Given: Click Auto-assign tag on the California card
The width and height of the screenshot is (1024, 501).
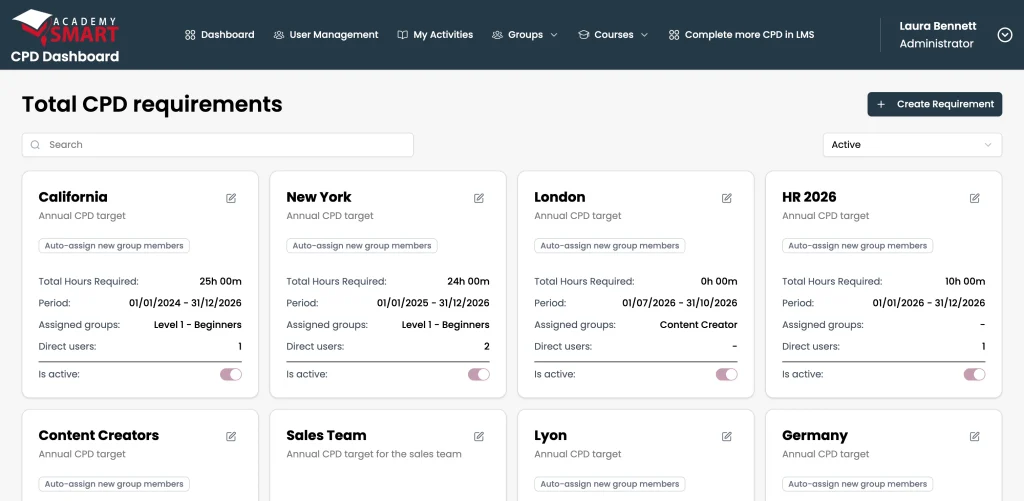Looking at the screenshot, I should click(x=114, y=246).
